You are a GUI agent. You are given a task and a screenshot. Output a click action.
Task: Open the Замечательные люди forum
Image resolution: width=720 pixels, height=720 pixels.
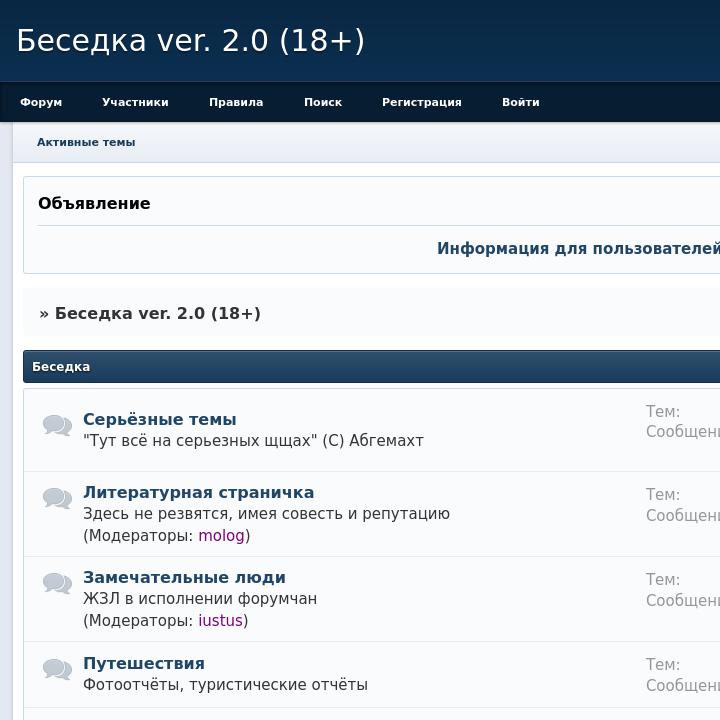tap(184, 577)
